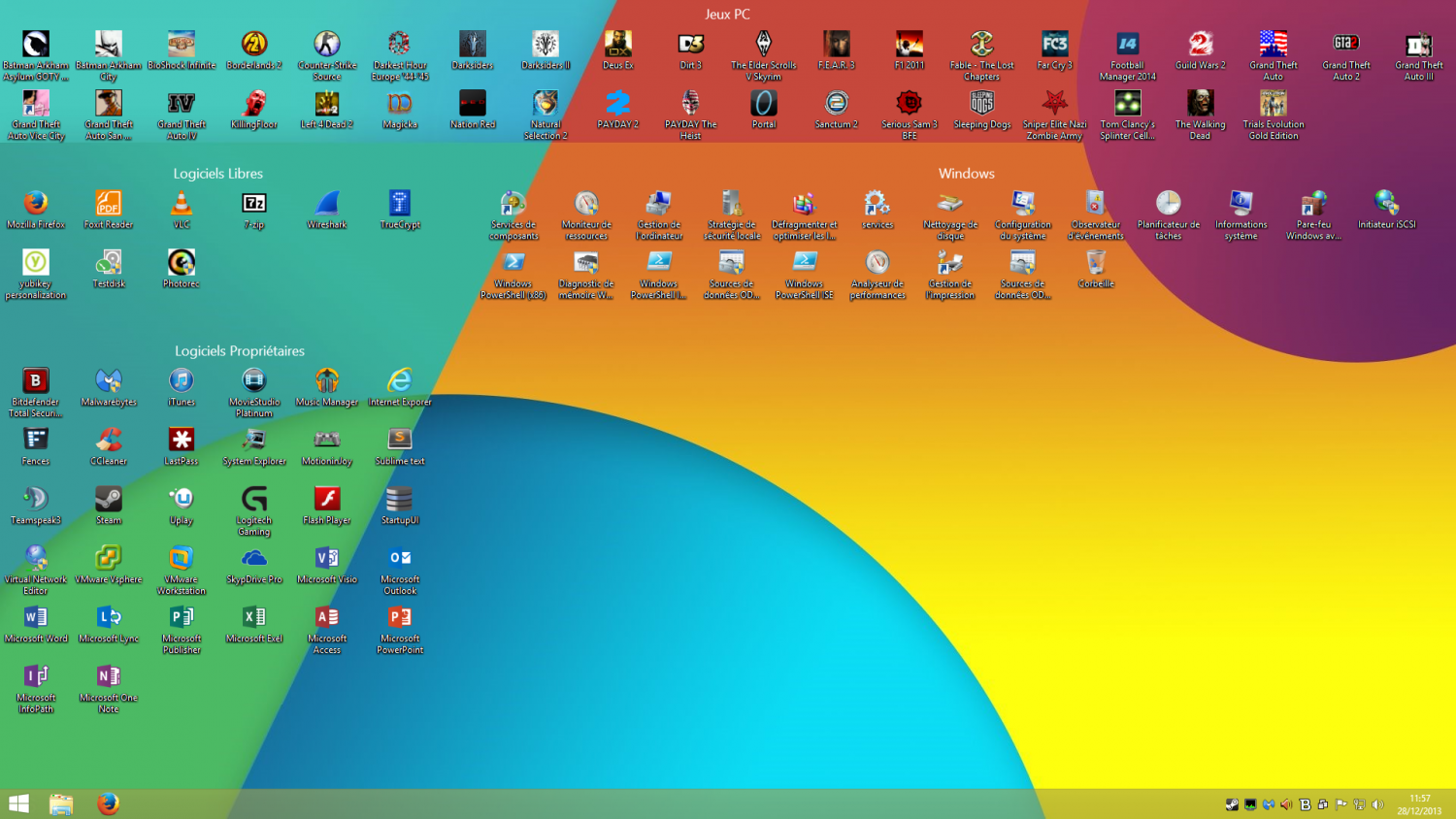Open the Mozilla Firefox desktop shortcut
The image size is (1456, 819).
coord(36,204)
